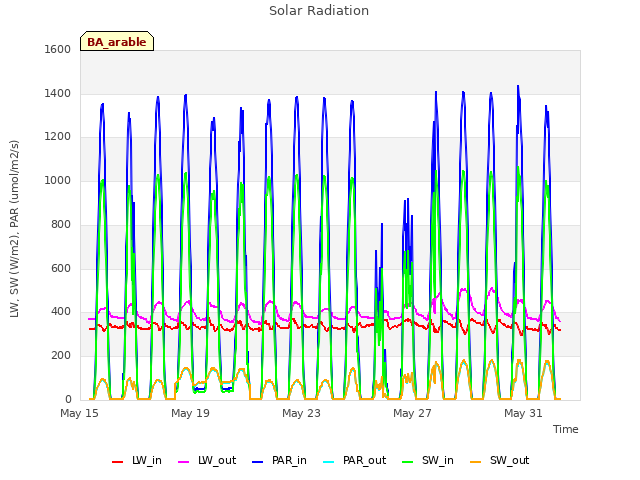Viewport: 640px width, 480px height.
Task: Click the orange SW_out legend color marker
Action: pos(475,462)
